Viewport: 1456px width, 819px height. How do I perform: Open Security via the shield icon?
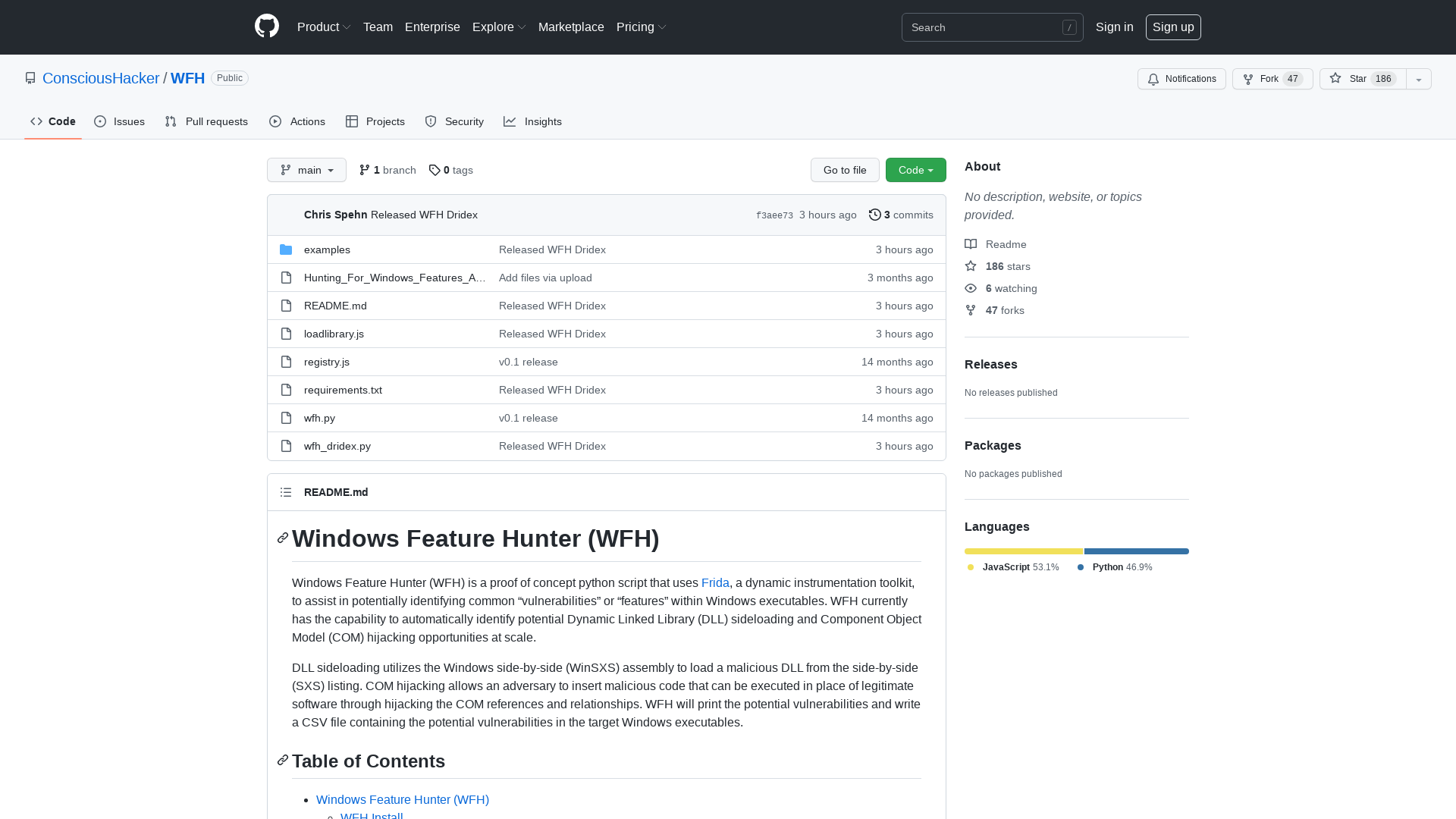pyautogui.click(x=431, y=121)
